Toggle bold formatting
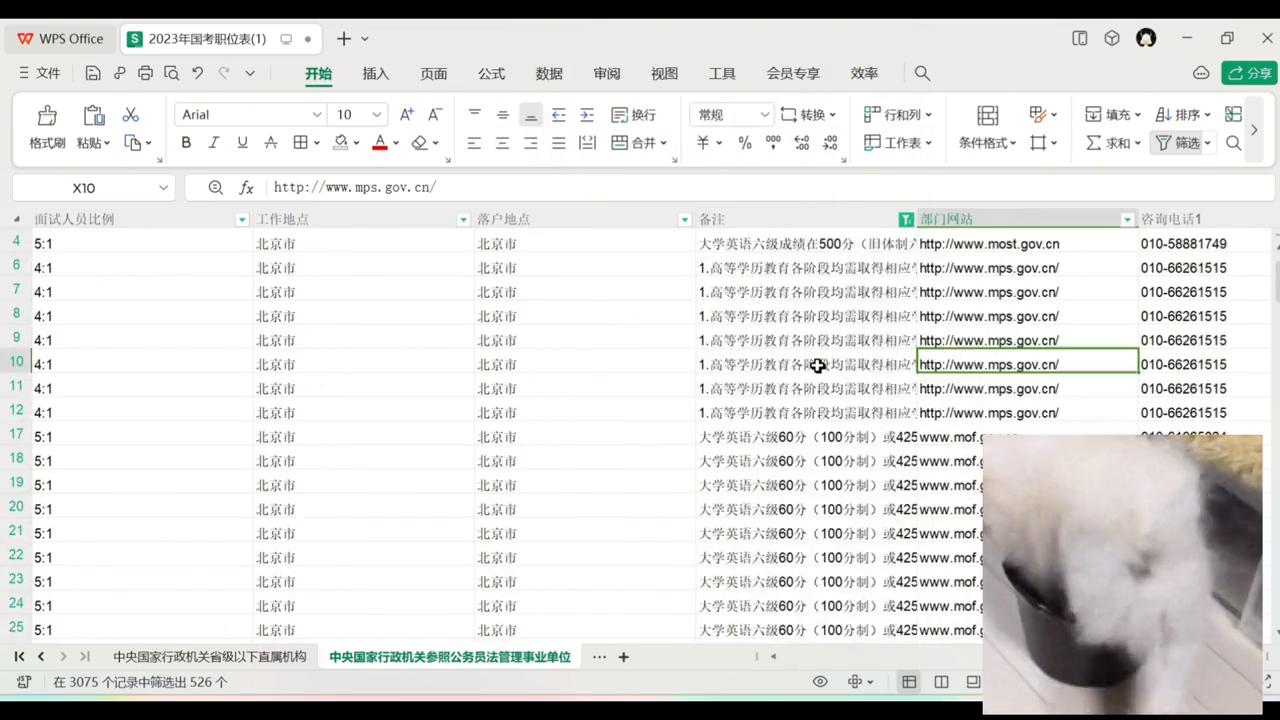 click(x=186, y=143)
